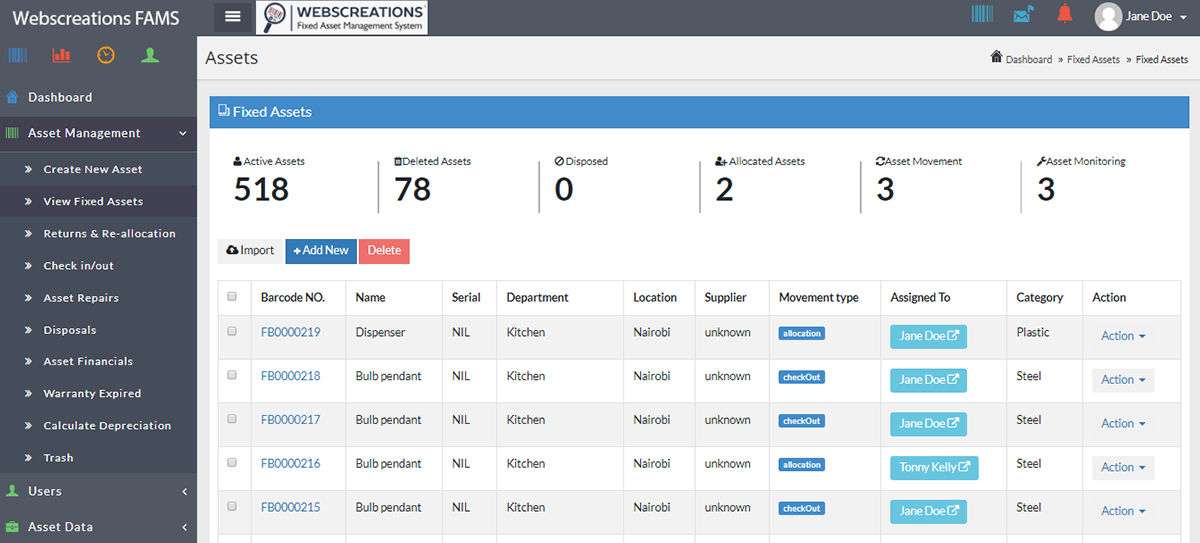This screenshot has width=1200, height=543.
Task: Click the cloud icon on Import button
Action: (x=232, y=250)
